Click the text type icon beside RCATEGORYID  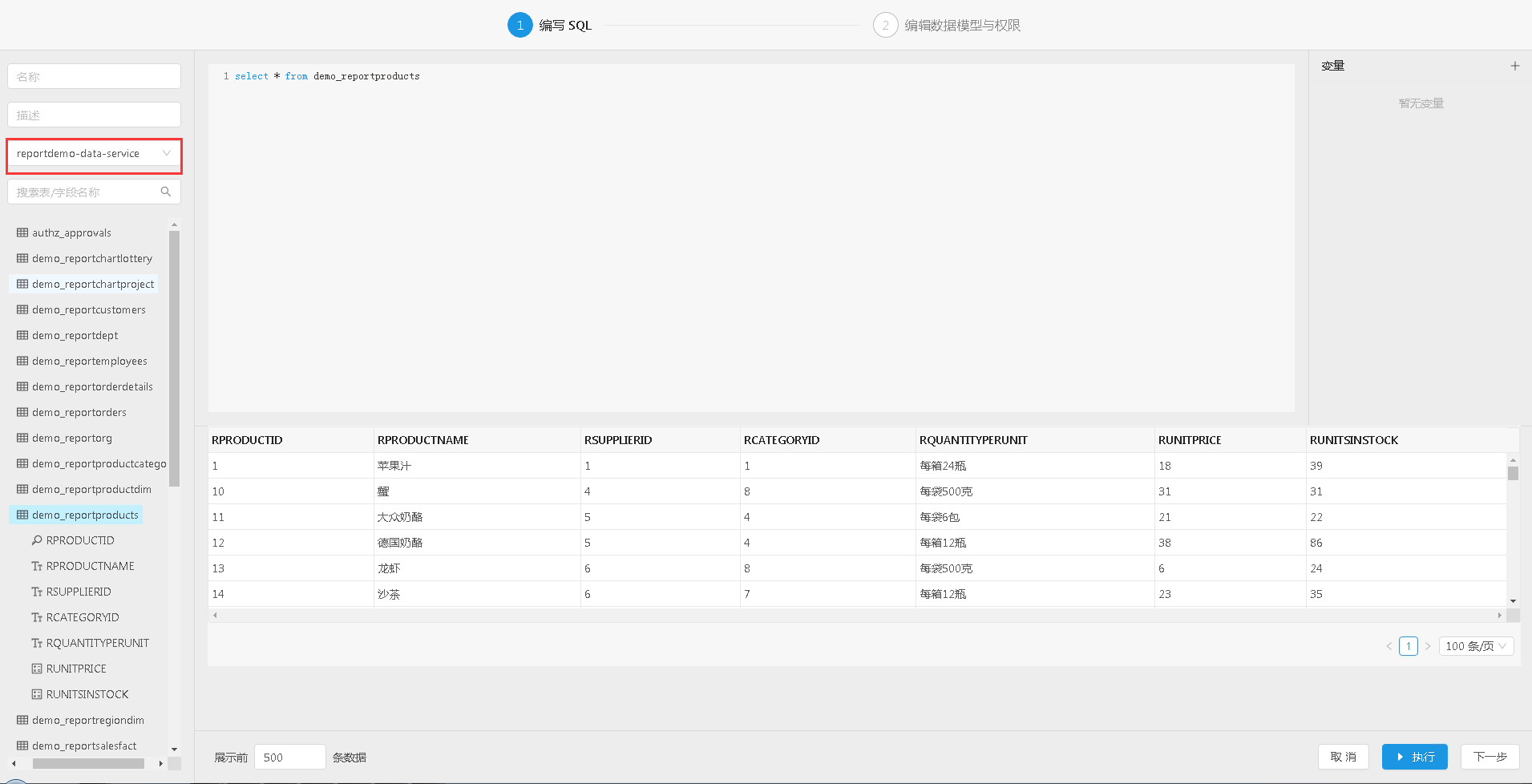tap(37, 617)
